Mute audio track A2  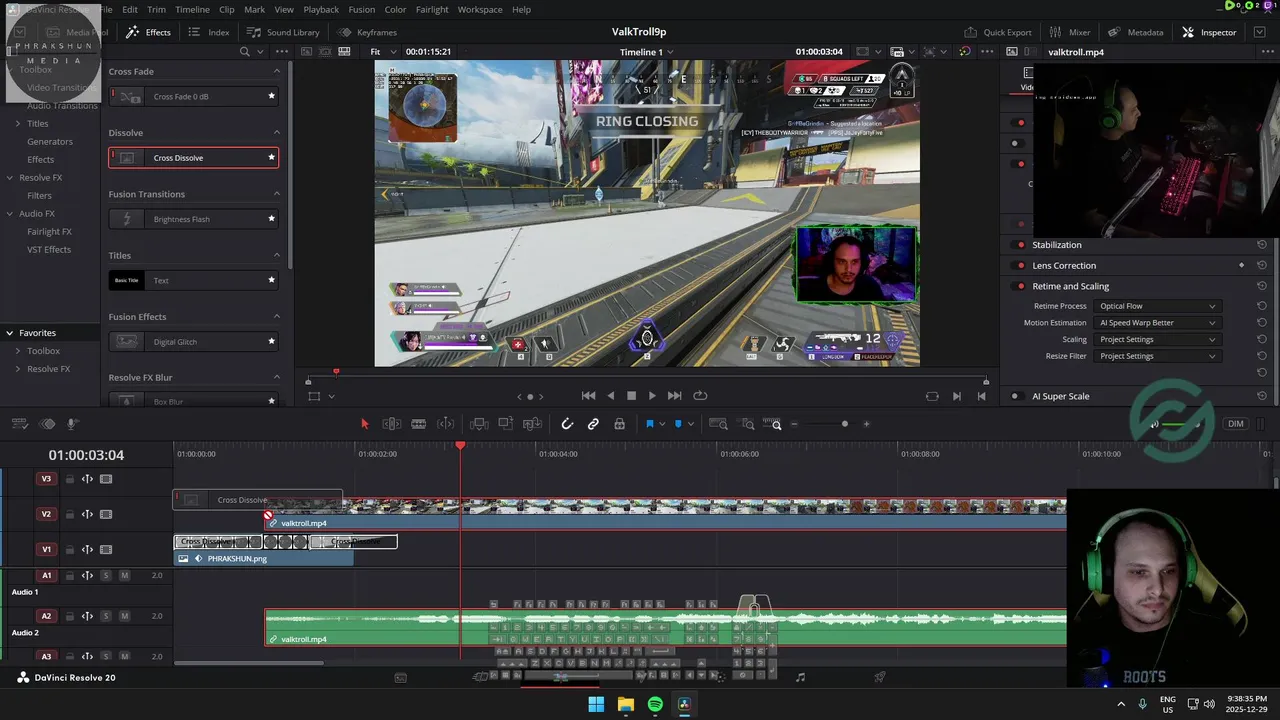click(x=124, y=616)
